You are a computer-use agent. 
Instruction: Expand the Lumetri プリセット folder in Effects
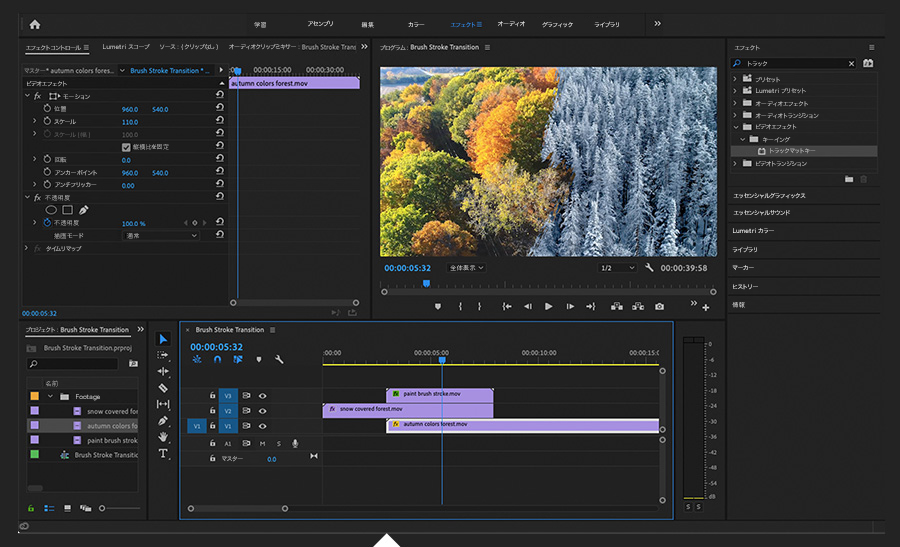pyautogui.click(x=736, y=91)
